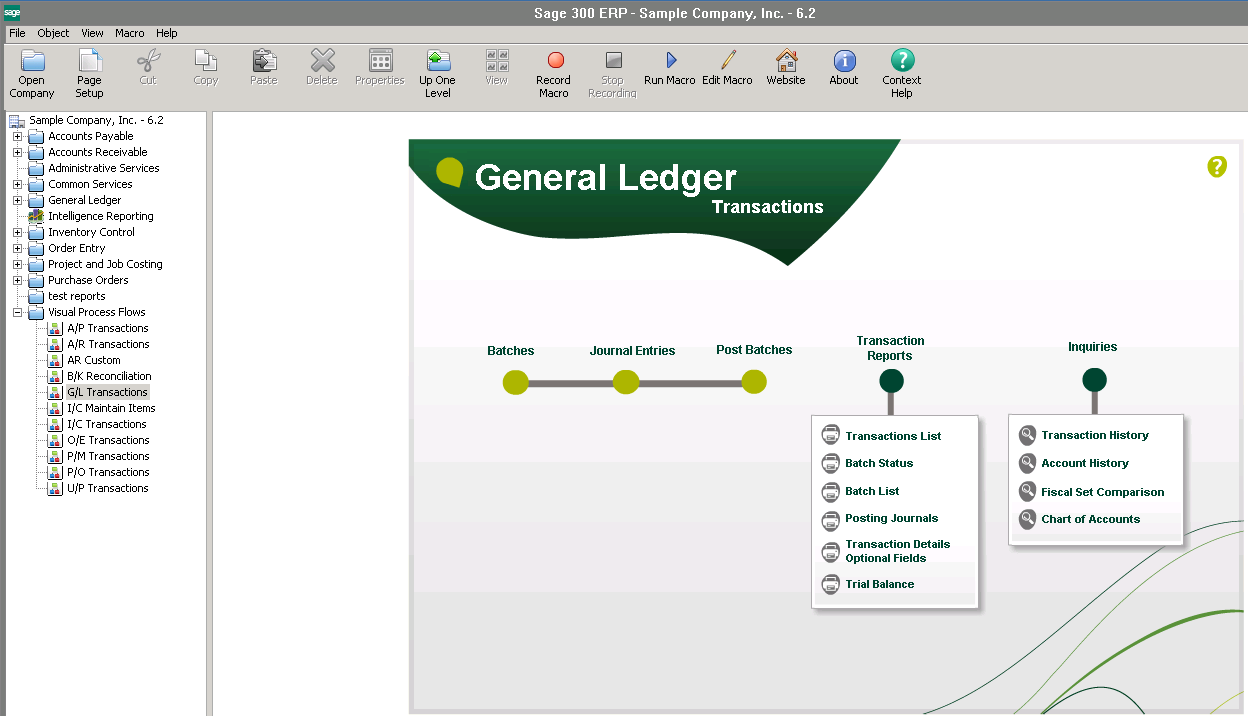The width and height of the screenshot is (1248, 716).
Task: Expand the Accounts Receivable tree node
Action: point(17,152)
